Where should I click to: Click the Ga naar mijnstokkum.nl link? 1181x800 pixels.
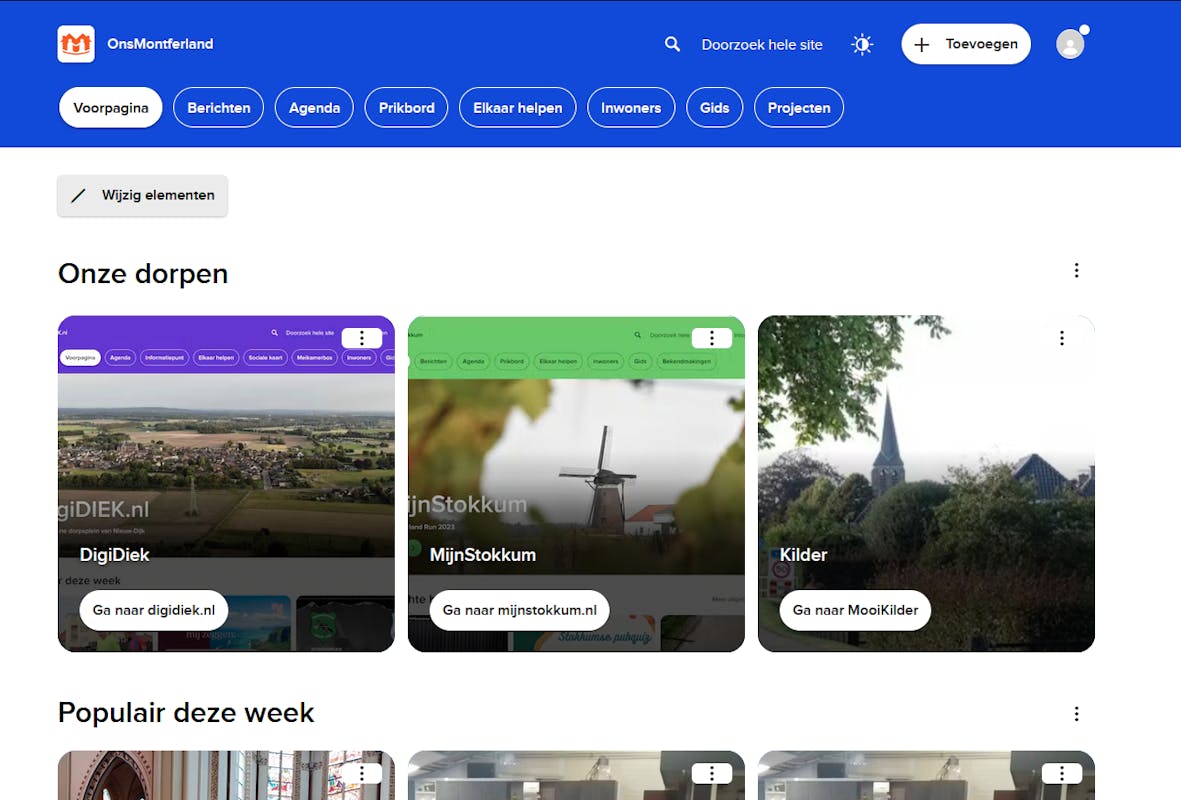(519, 610)
